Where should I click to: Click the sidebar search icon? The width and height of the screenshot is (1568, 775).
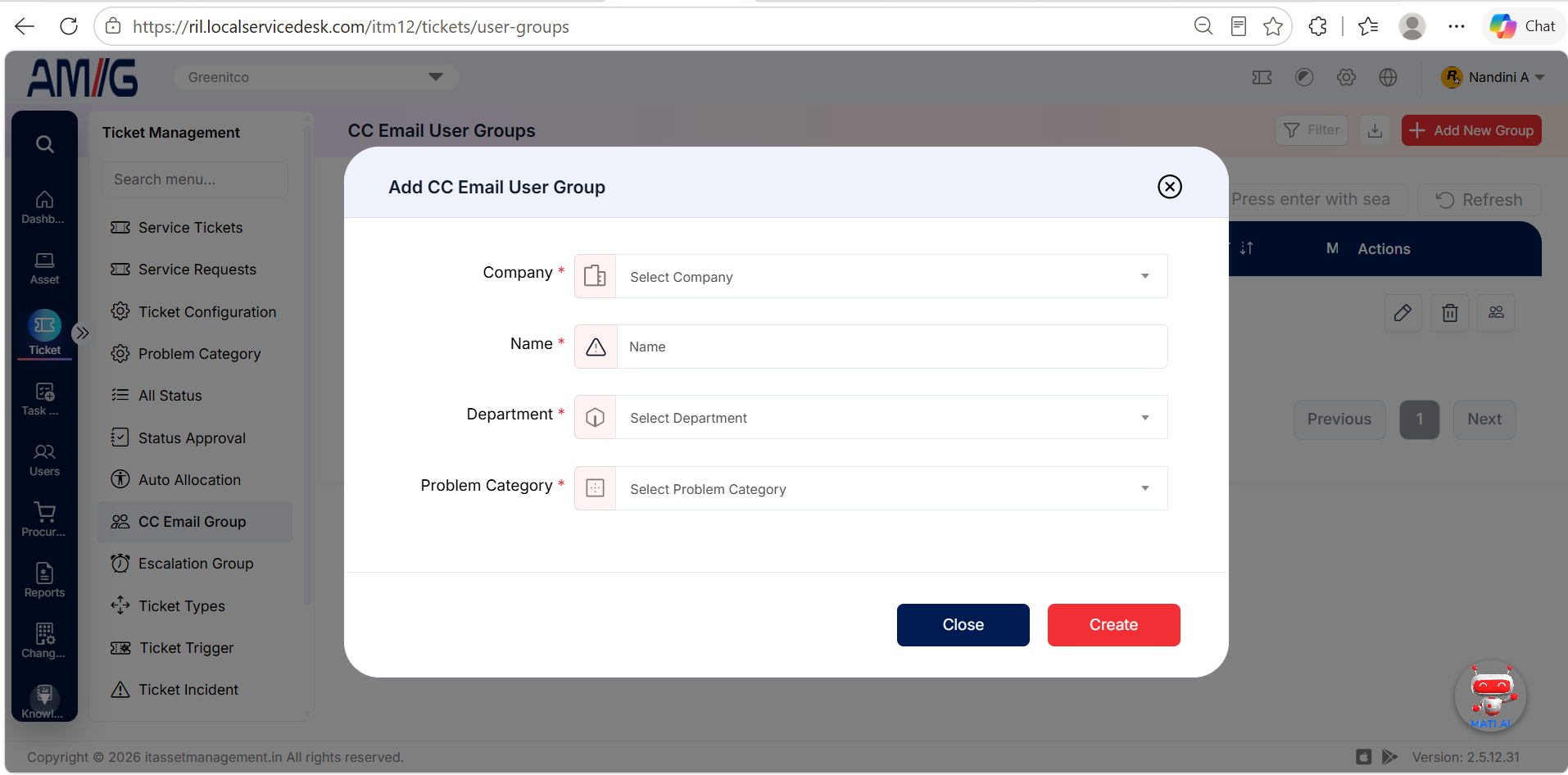[45, 145]
